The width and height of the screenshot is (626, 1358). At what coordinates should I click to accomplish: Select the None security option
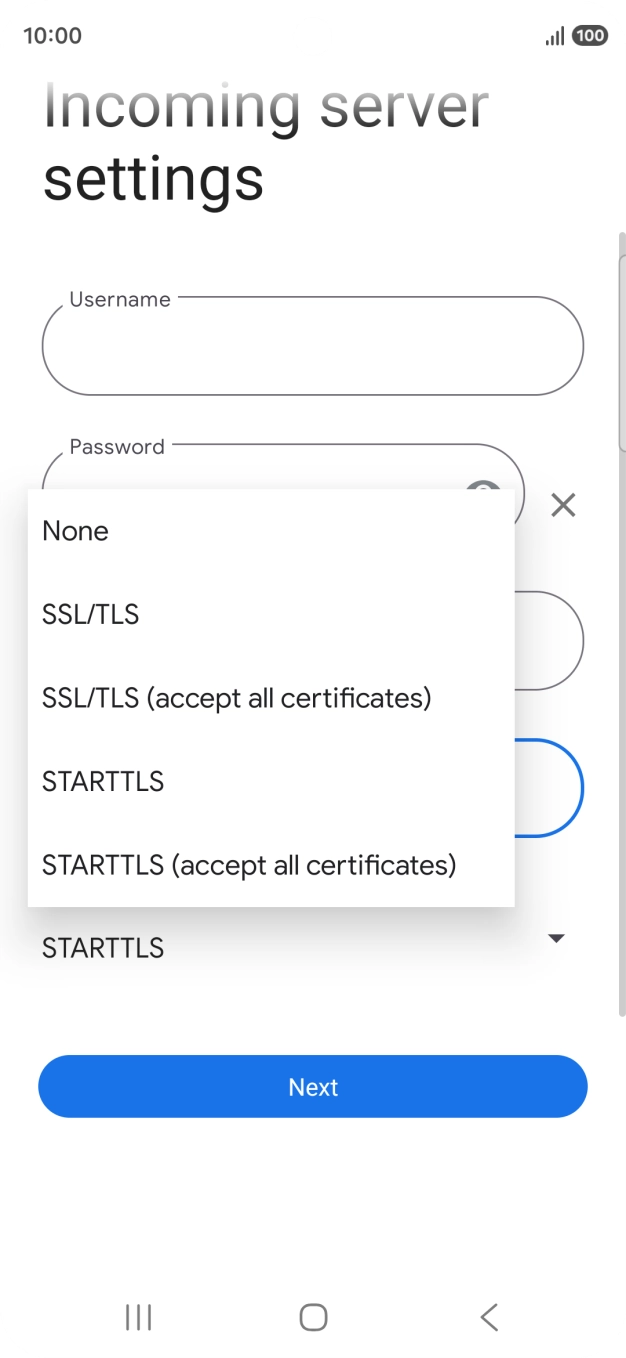(x=75, y=531)
